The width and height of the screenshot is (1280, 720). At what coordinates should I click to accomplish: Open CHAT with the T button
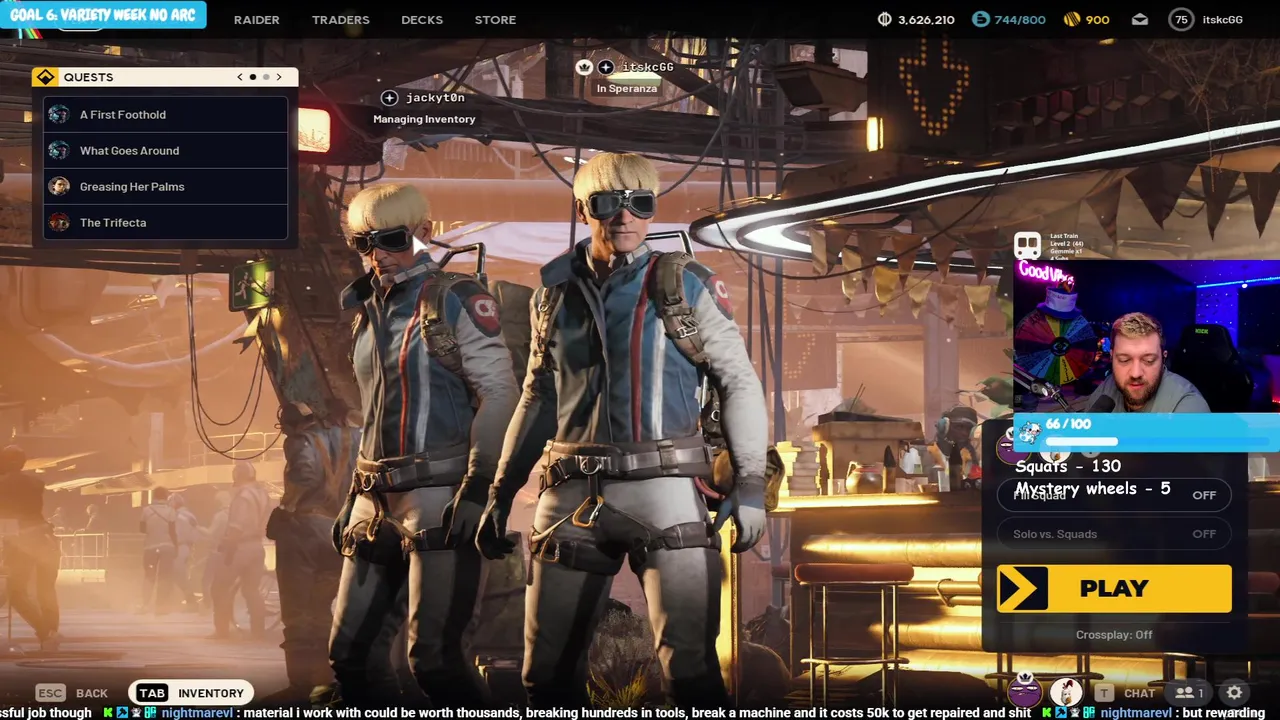point(1126,693)
